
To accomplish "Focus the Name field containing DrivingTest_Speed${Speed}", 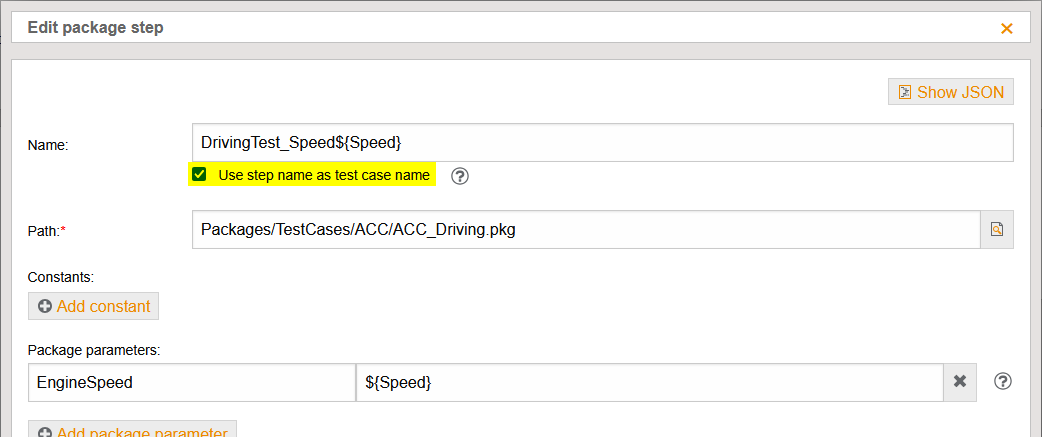I will click(602, 142).
